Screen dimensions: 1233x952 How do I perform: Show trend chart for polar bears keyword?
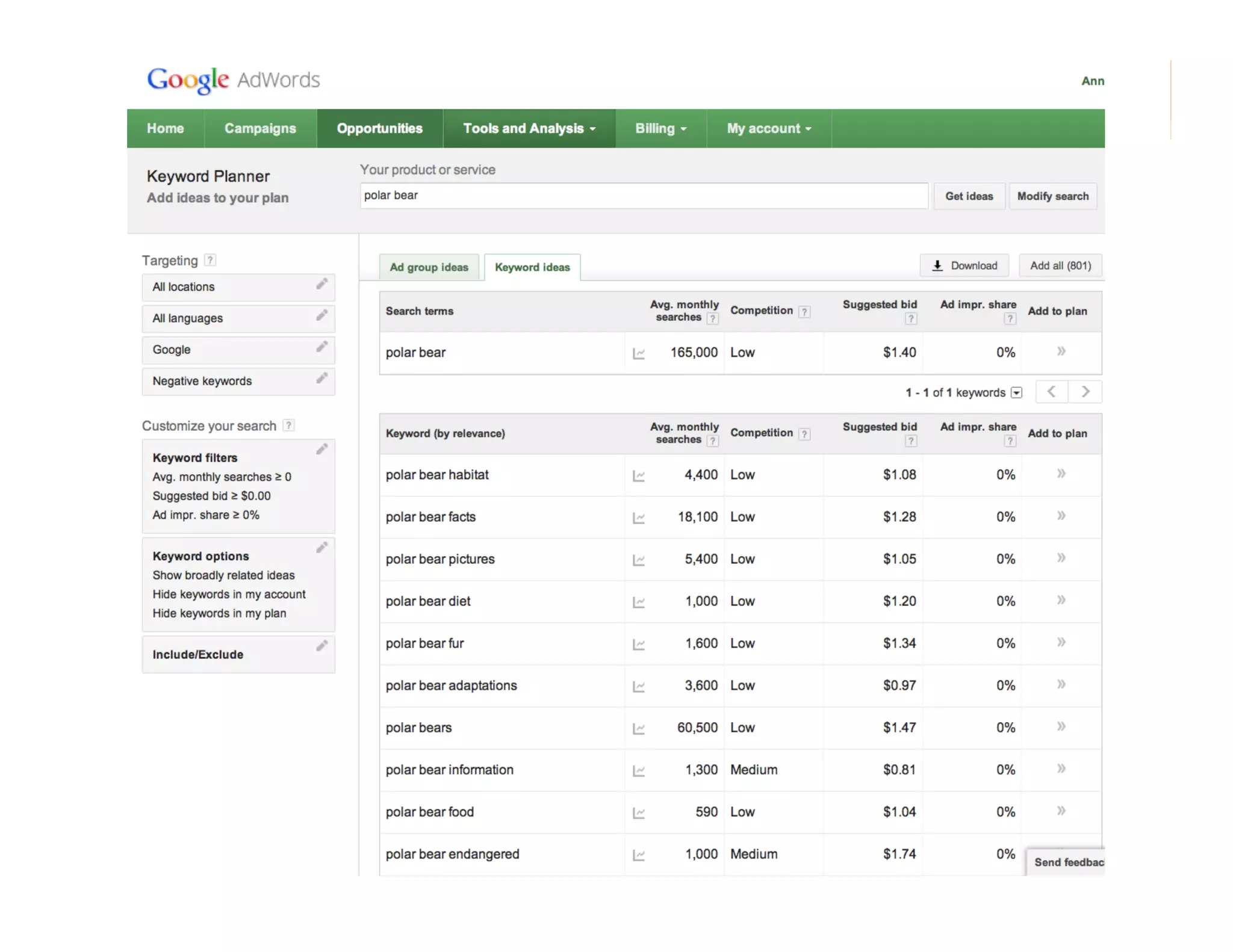point(639,729)
